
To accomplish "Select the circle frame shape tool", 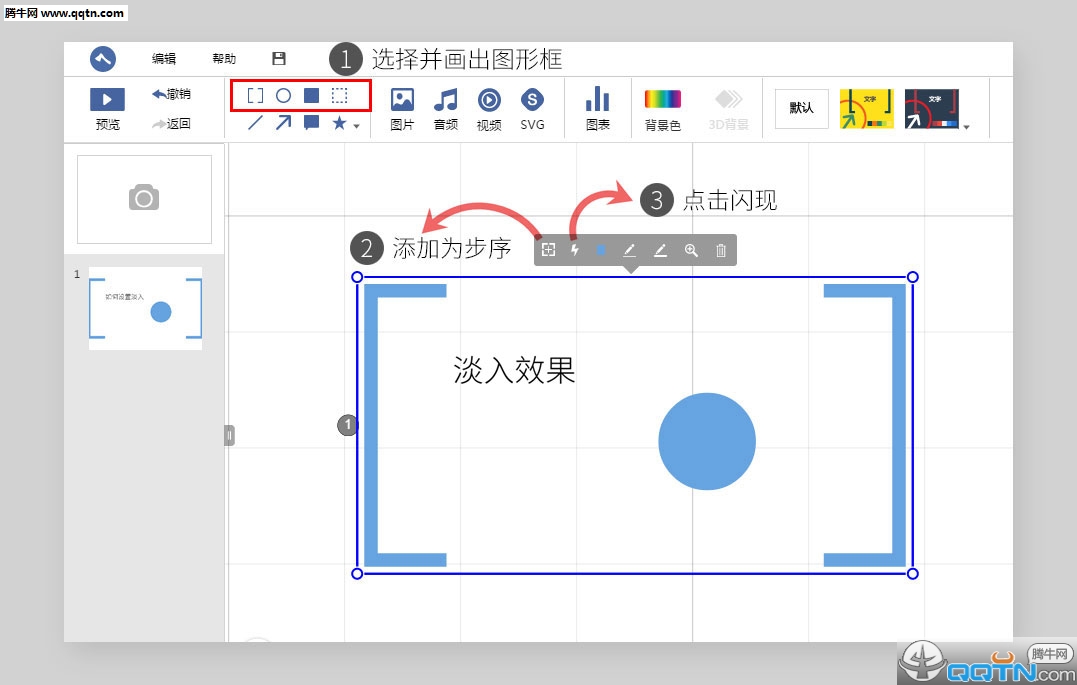I will point(283,96).
